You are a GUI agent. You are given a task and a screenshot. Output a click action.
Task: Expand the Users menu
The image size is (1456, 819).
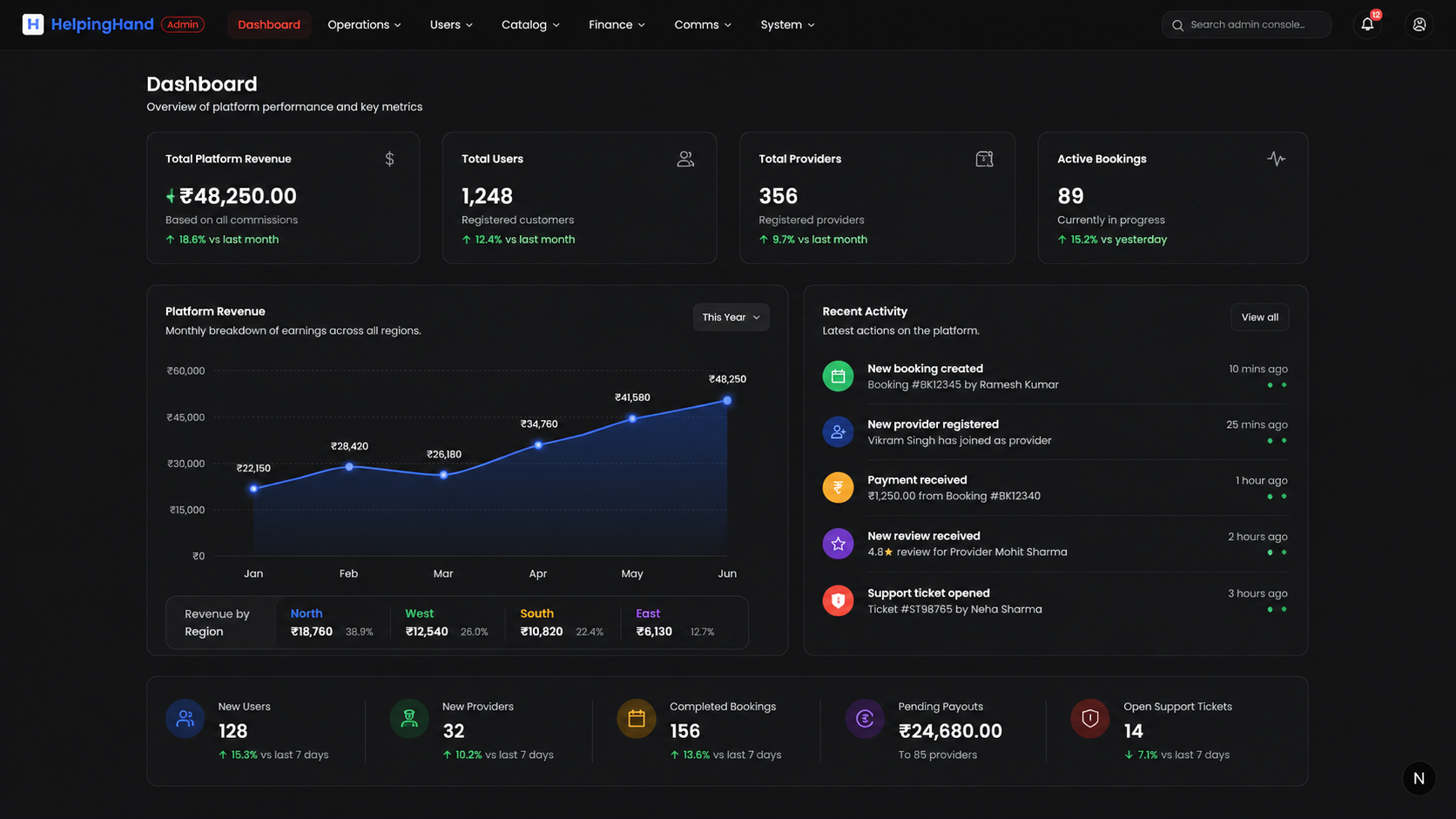tap(451, 24)
